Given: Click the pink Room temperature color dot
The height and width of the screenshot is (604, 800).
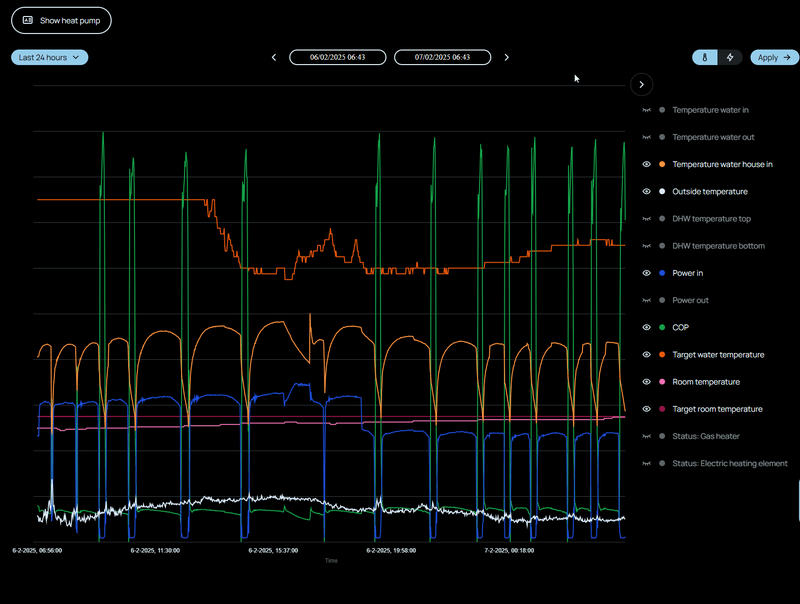Looking at the screenshot, I should [x=662, y=382].
